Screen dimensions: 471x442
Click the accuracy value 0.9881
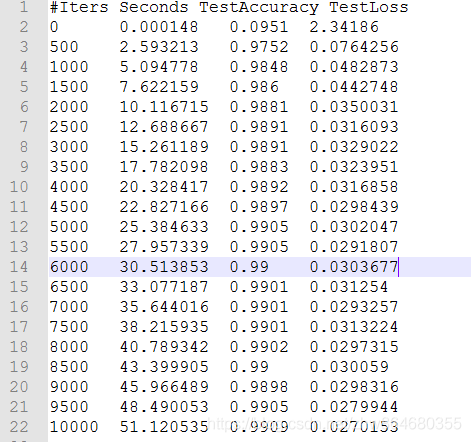[259, 107]
